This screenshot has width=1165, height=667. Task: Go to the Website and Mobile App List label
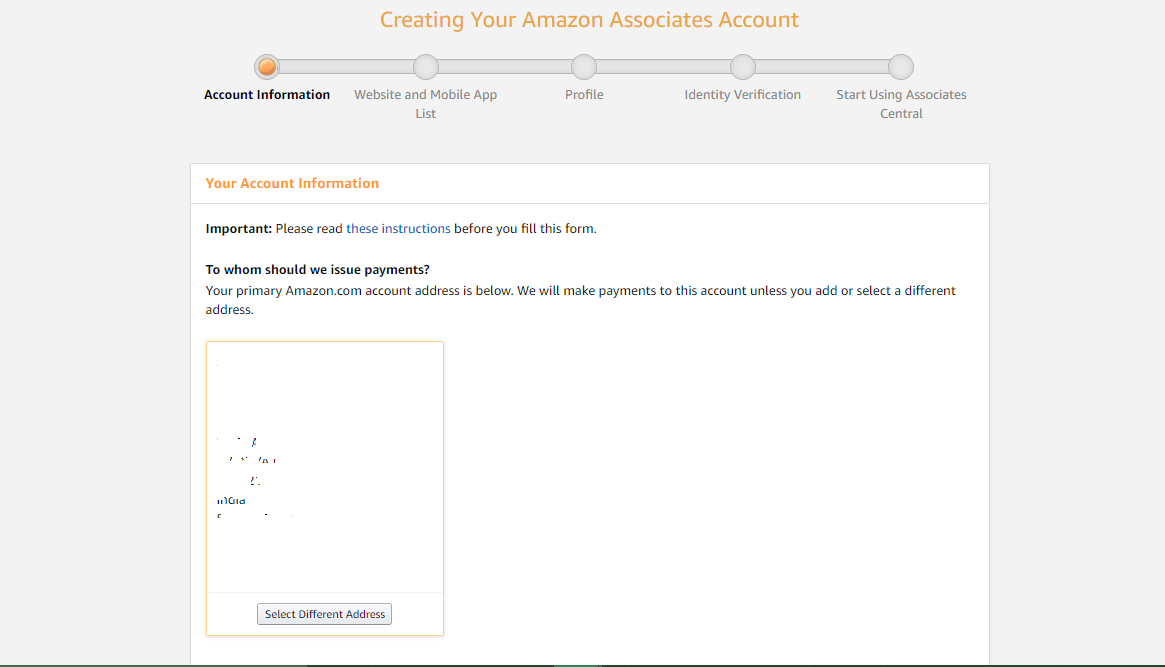(x=426, y=104)
